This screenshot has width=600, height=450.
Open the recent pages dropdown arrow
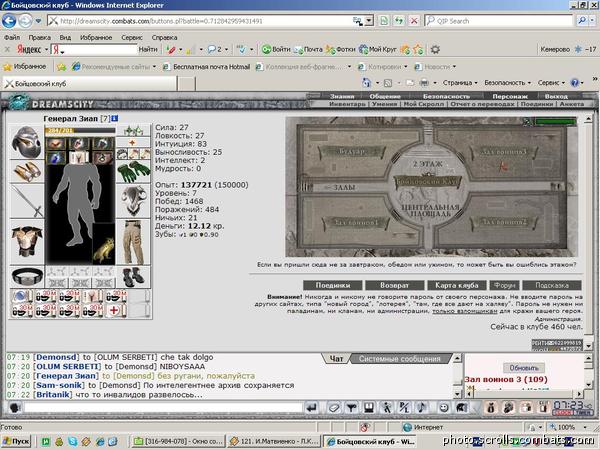(x=38, y=21)
